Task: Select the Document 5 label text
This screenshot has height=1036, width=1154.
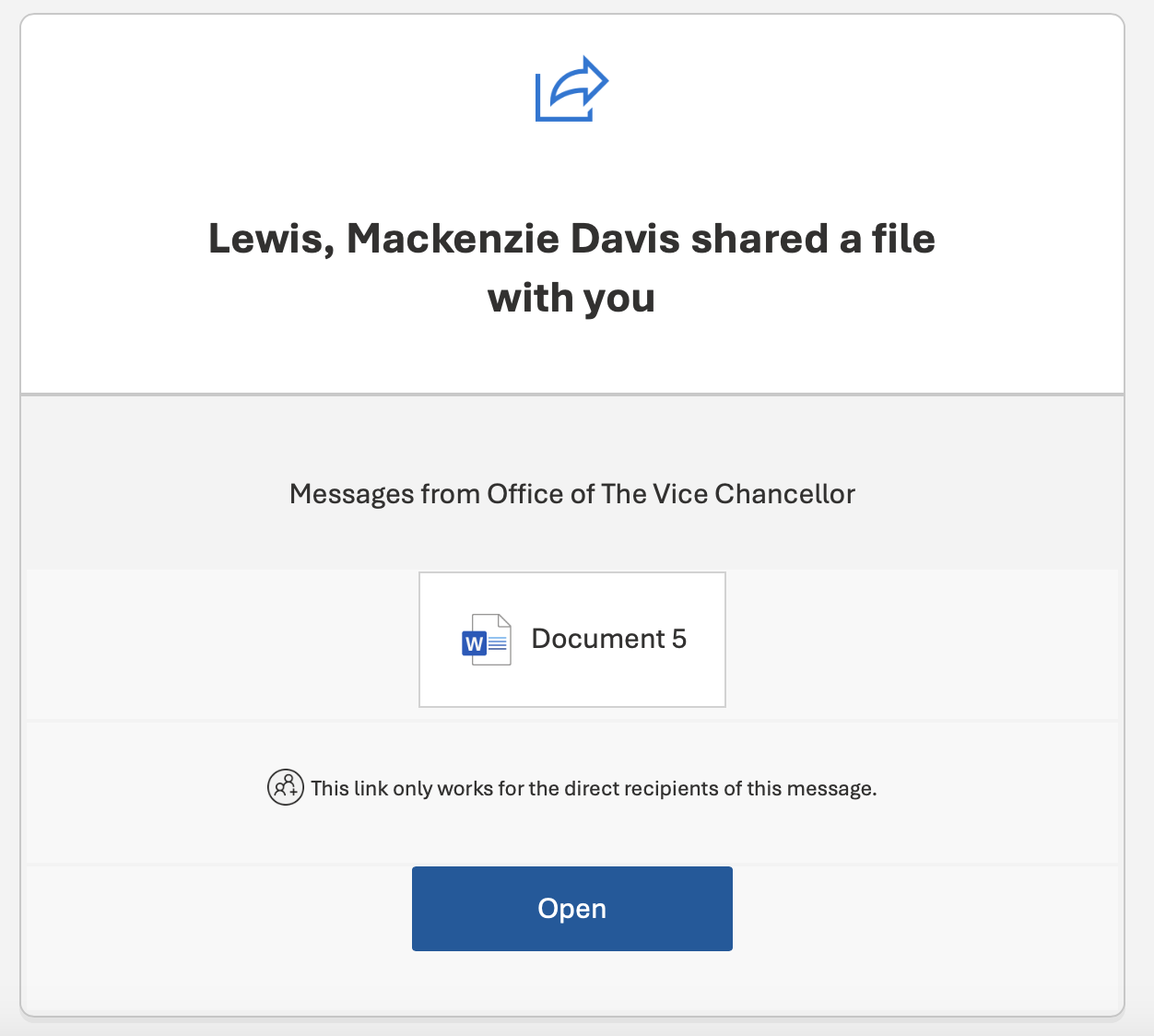Action: point(608,639)
